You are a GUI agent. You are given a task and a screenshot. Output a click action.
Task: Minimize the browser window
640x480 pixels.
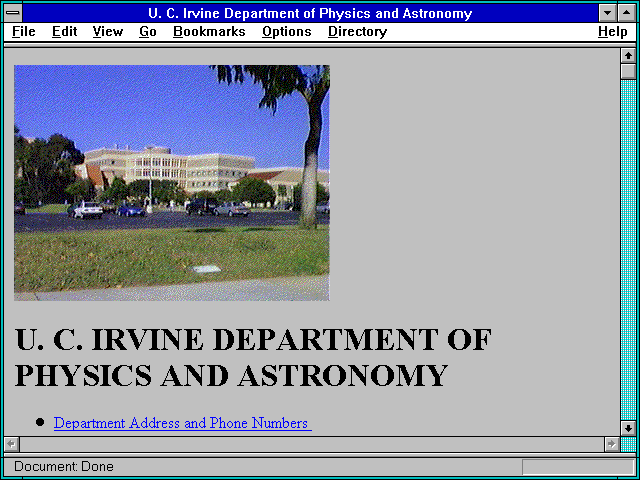608,13
